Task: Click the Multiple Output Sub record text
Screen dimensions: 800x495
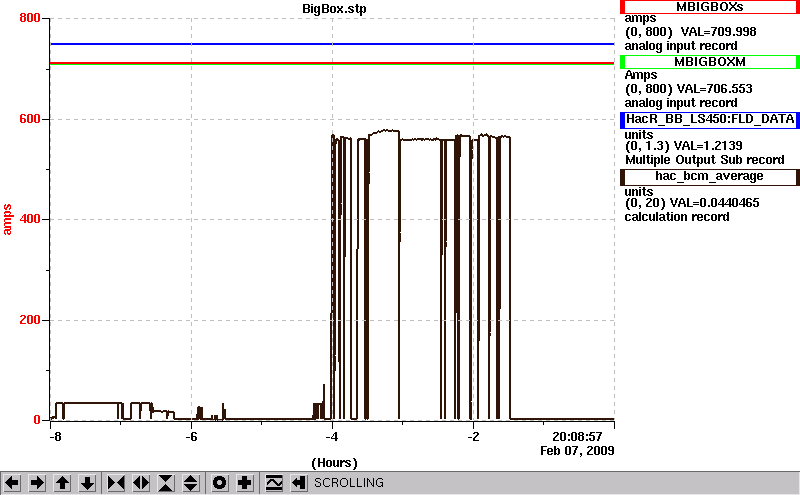Action: [x=705, y=160]
